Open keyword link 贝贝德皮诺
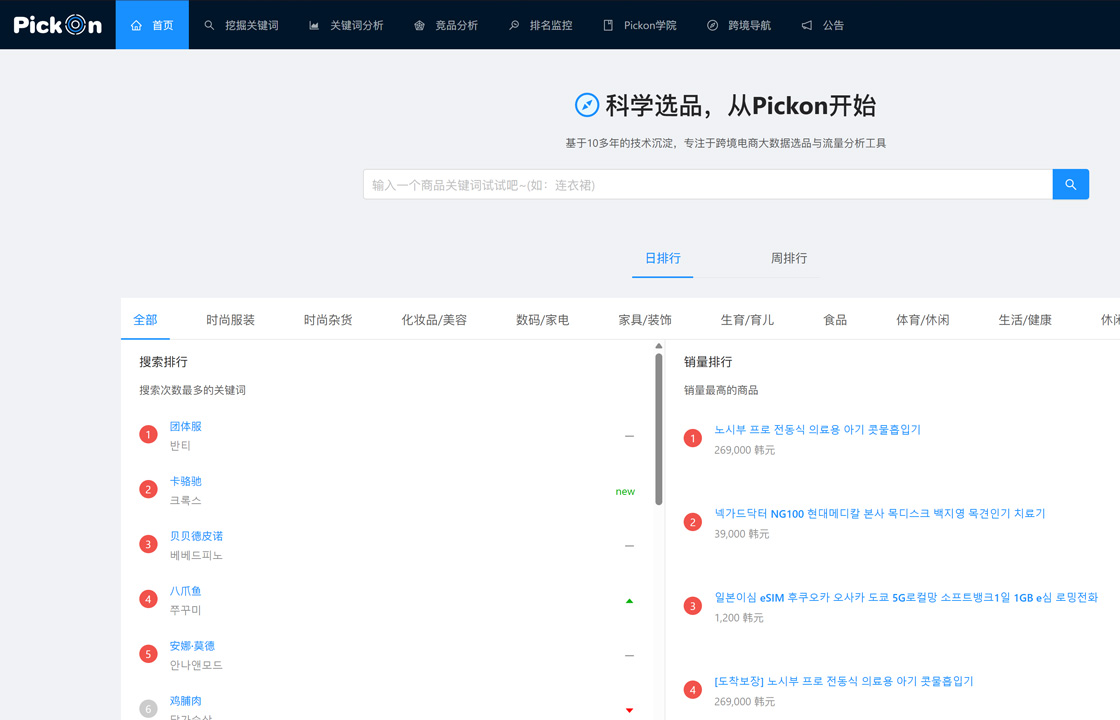 [x=196, y=536]
